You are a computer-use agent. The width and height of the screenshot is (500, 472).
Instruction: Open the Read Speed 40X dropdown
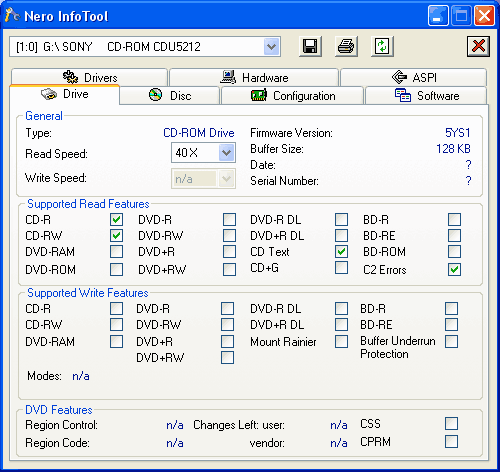227,153
